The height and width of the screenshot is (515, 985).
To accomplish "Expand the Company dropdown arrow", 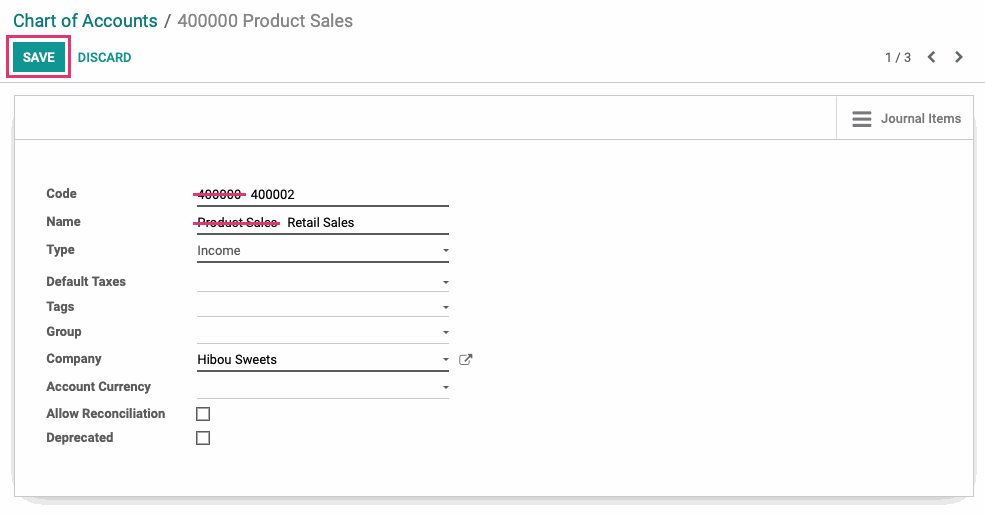I will pos(445,360).
